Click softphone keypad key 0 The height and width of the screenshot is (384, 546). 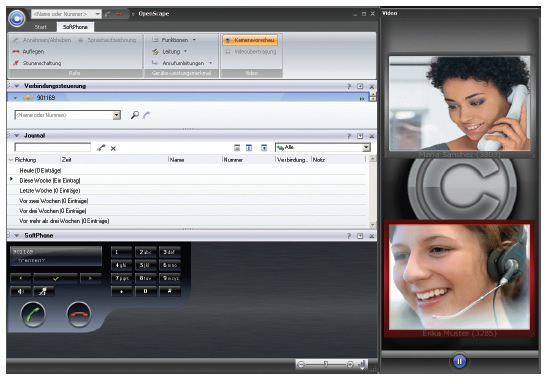145,291
